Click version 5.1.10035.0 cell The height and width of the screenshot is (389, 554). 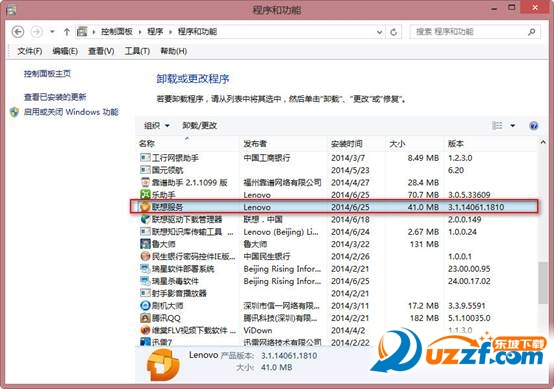pyautogui.click(x=469, y=318)
